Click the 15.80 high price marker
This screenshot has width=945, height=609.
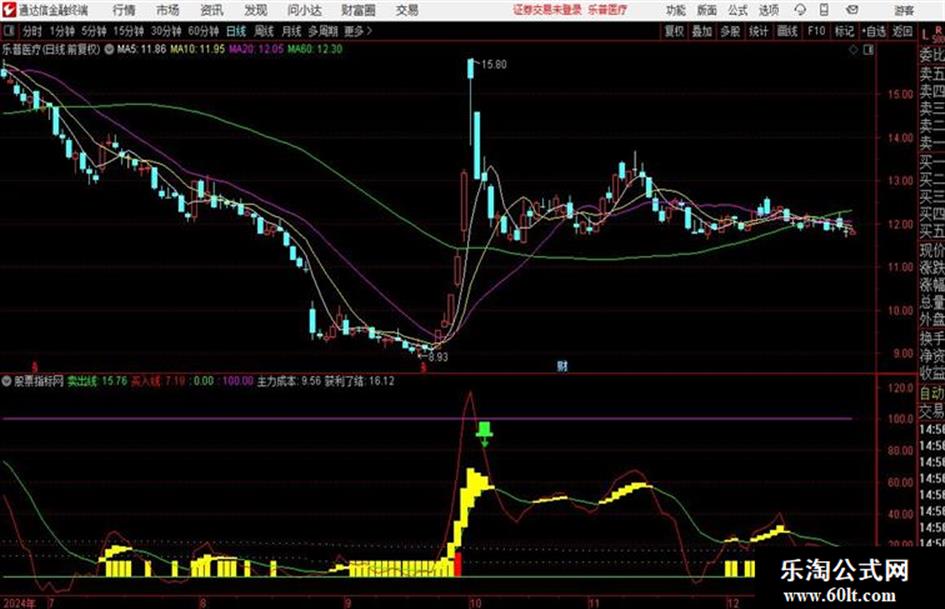click(494, 65)
